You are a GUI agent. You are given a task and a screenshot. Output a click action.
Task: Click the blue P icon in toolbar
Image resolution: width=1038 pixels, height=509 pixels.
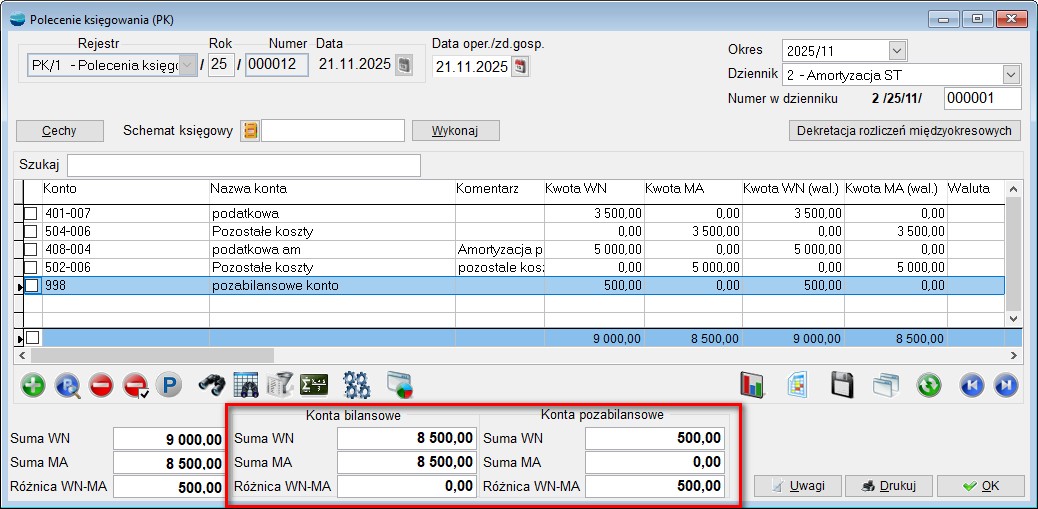tap(168, 385)
